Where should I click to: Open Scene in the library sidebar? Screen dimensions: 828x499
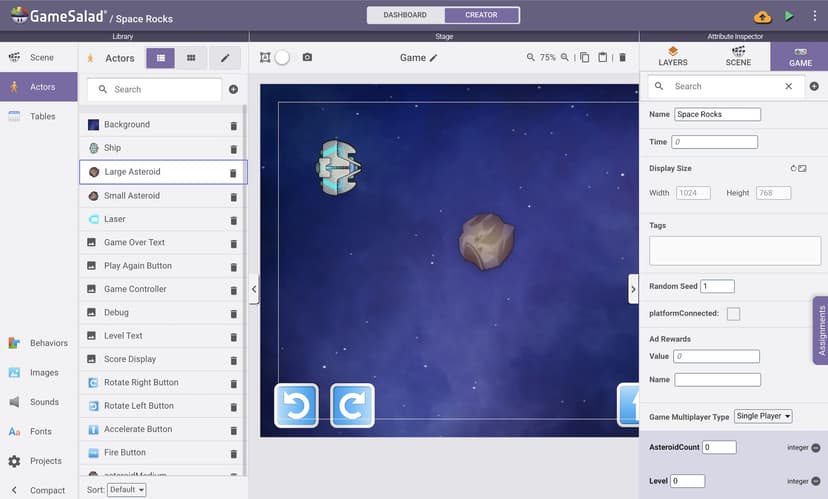point(39,57)
